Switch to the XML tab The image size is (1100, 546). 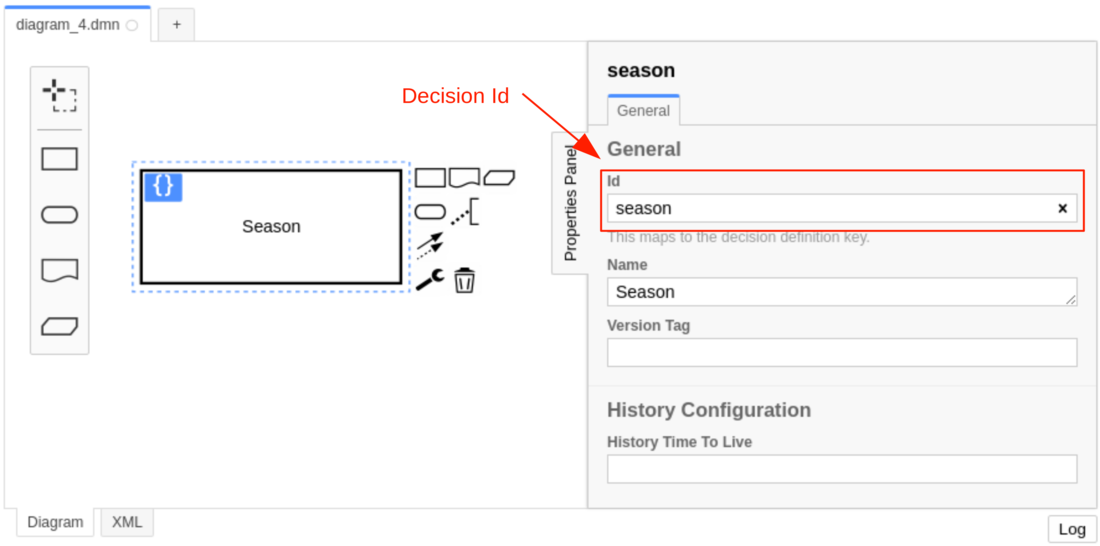coord(127,522)
